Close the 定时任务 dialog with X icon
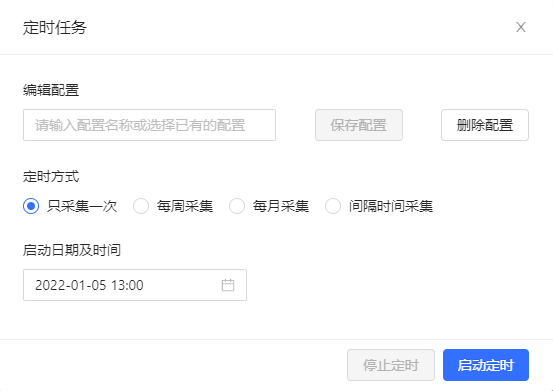This screenshot has width=553, height=391. (x=521, y=27)
